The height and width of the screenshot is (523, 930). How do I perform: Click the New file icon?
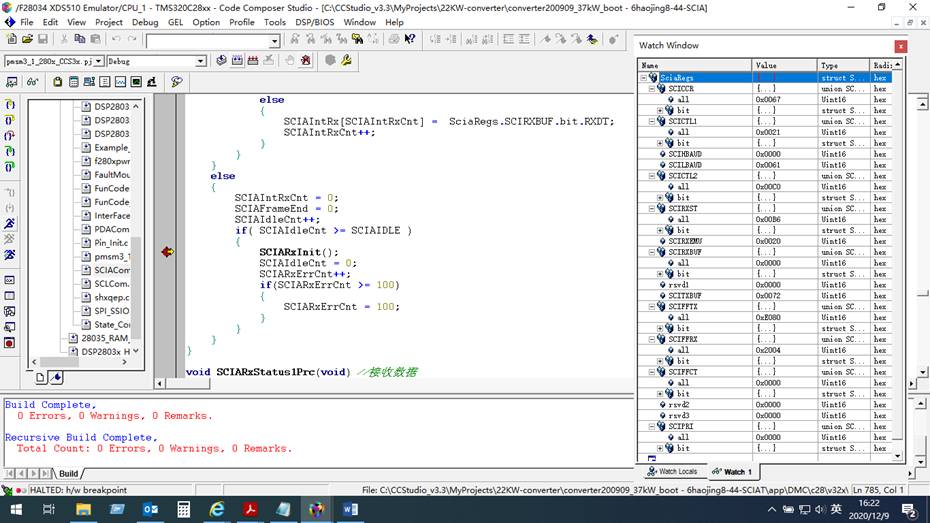tap(12, 39)
